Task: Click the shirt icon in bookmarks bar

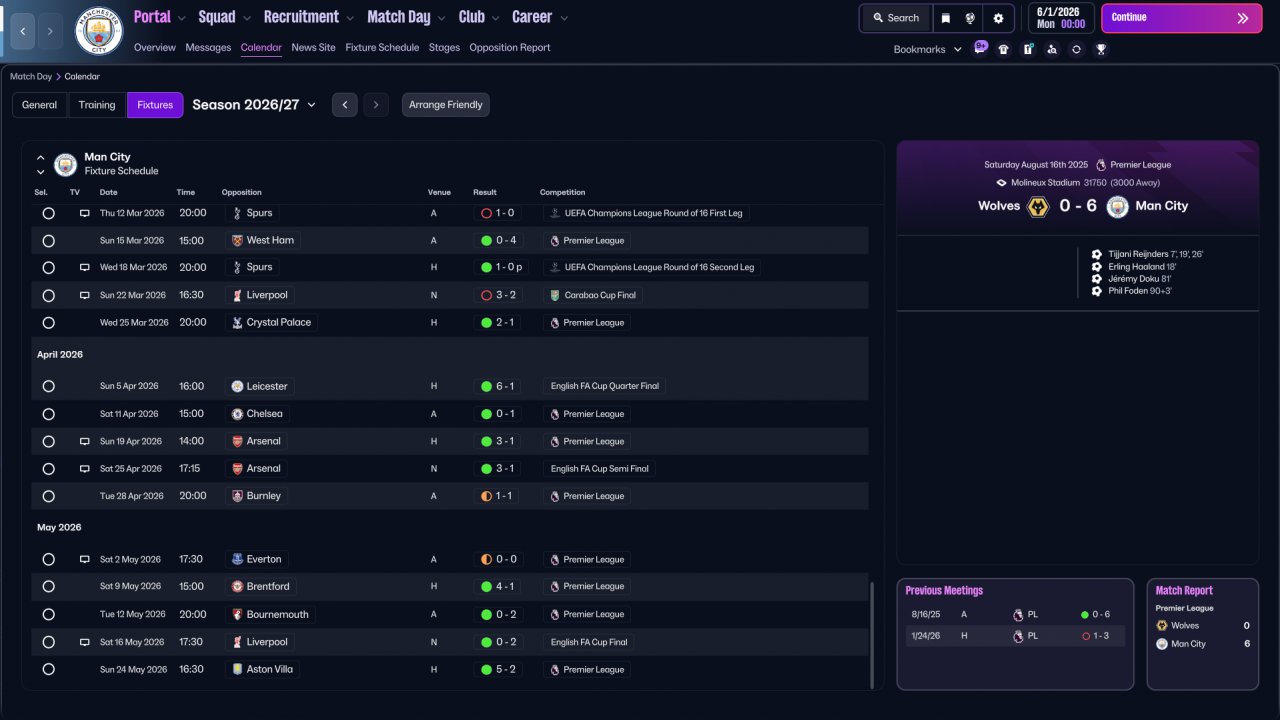Action: pos(1004,49)
